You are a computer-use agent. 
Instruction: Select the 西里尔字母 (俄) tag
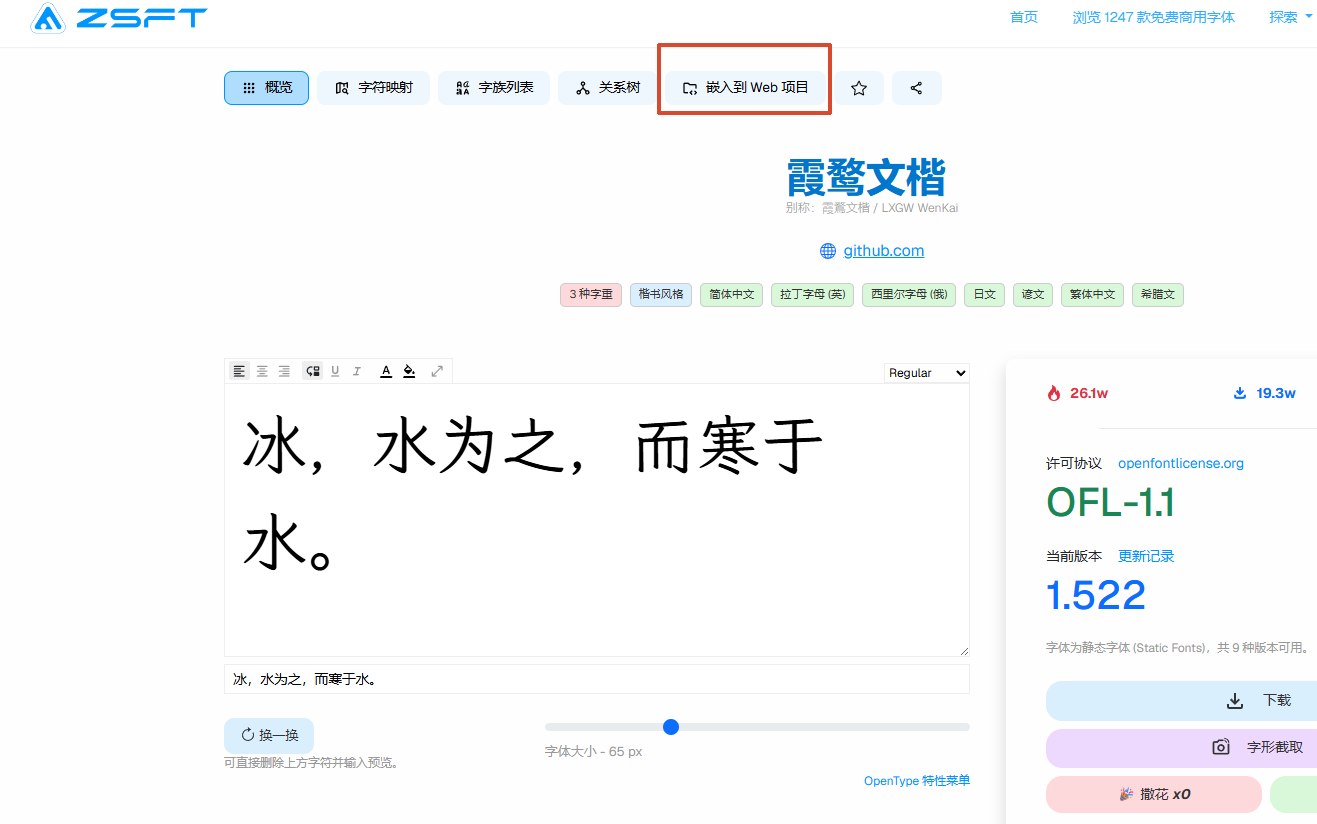click(x=909, y=295)
